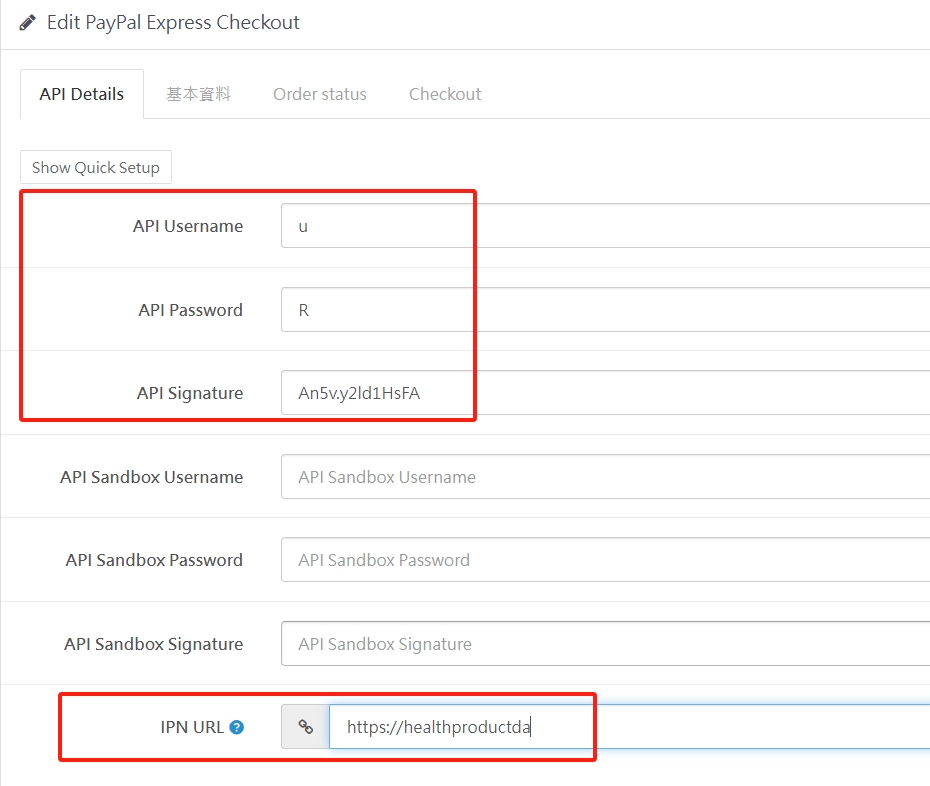This screenshot has width=930, height=786.
Task: Click into the API Signature field
Action: point(606,393)
